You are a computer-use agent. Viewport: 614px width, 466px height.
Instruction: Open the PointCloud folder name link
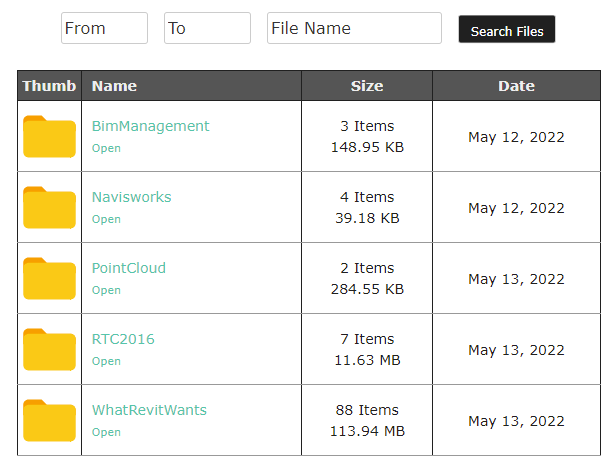tap(129, 268)
